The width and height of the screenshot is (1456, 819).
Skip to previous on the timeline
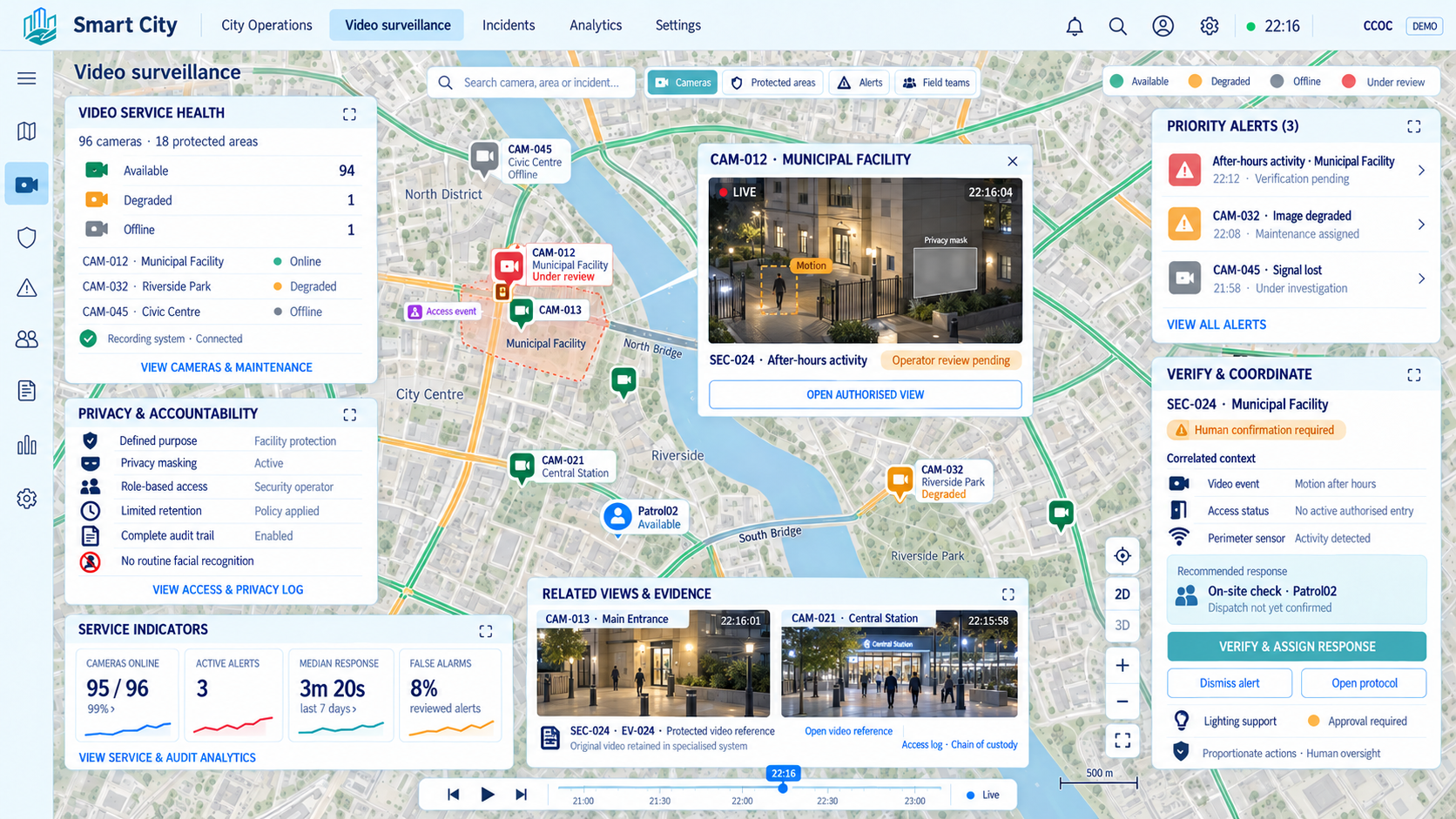[453, 794]
